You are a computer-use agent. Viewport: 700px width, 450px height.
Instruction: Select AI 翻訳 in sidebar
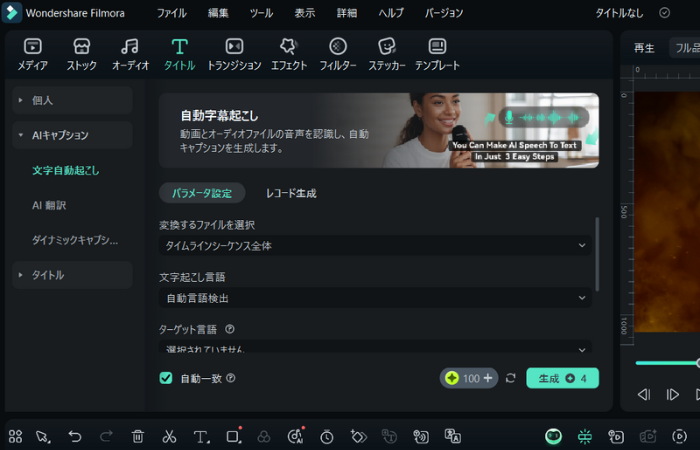coord(49,205)
